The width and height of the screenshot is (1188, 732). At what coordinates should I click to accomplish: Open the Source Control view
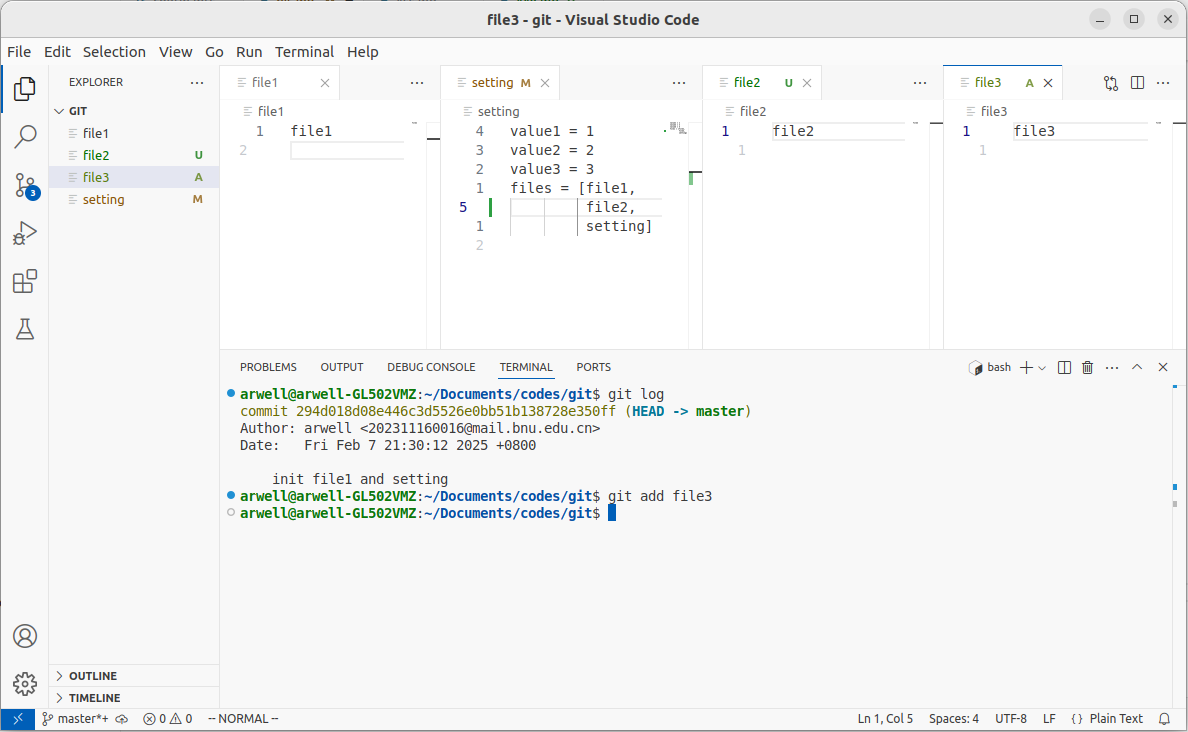25,185
